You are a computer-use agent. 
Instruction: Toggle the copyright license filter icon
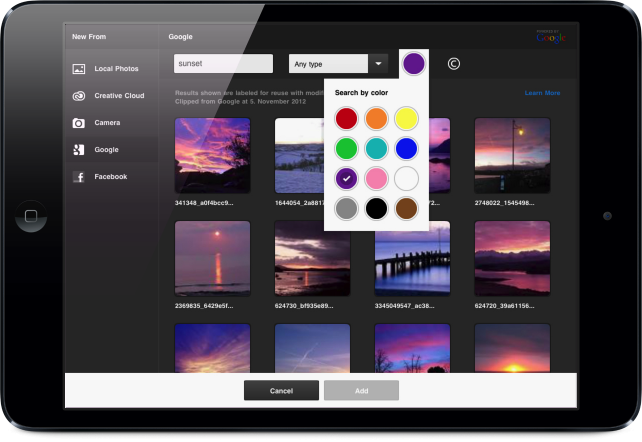[453, 64]
